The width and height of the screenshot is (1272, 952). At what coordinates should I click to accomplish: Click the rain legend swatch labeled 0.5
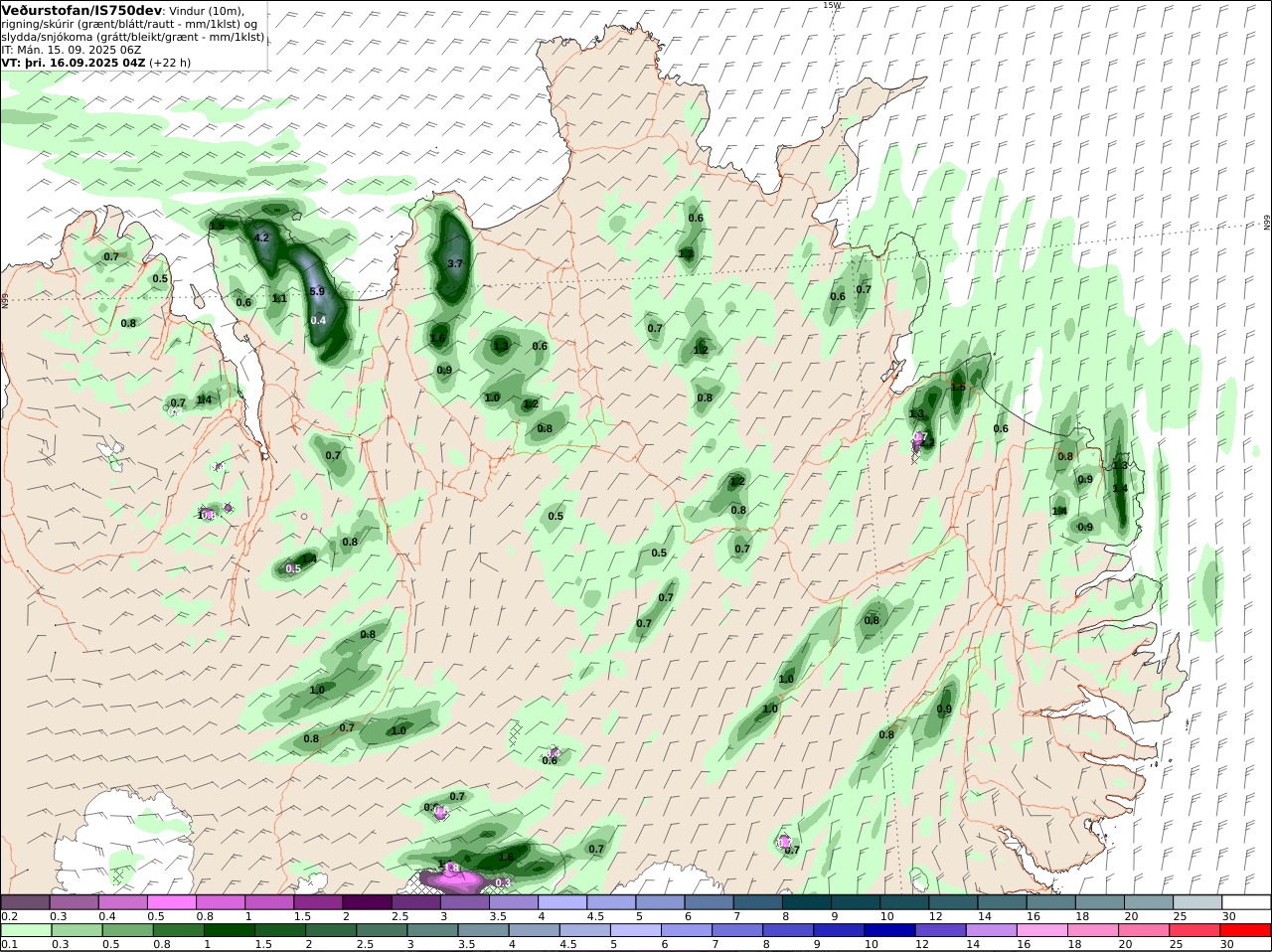point(126,931)
